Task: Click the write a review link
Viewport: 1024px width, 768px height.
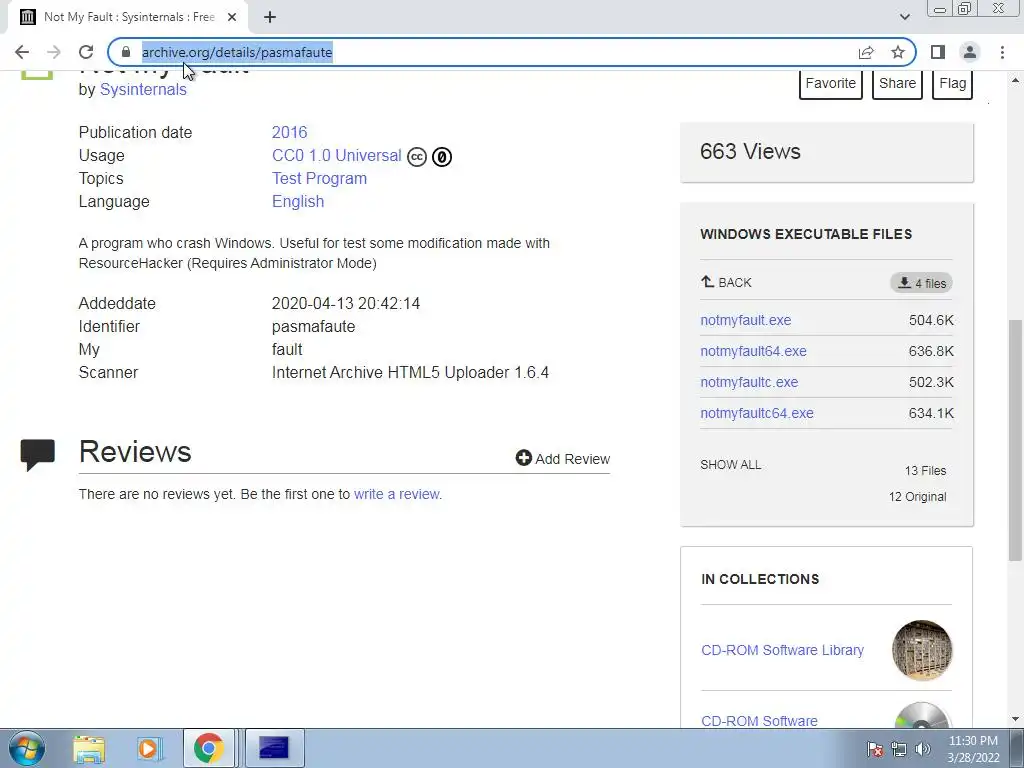Action: [398, 494]
